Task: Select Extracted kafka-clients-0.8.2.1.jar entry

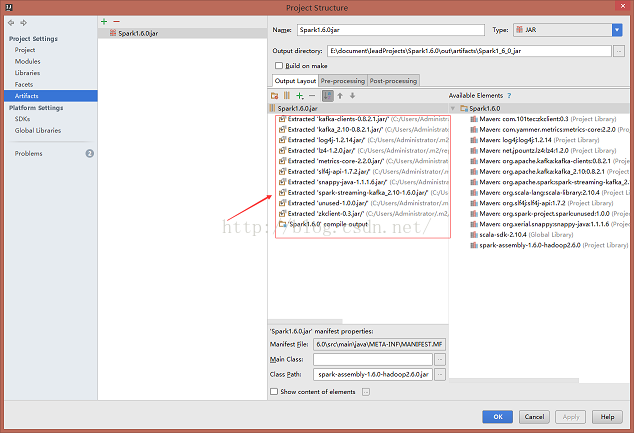Action: [364, 119]
